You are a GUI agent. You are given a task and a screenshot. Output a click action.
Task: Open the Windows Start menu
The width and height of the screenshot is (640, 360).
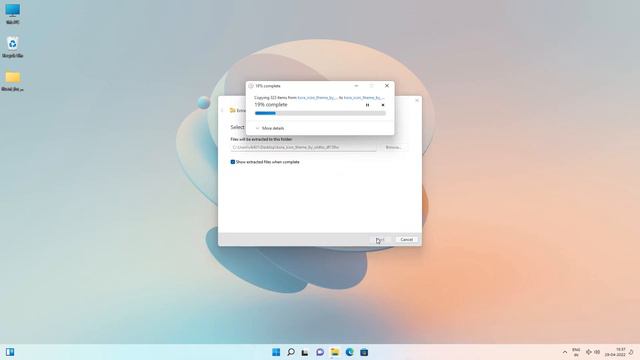click(276, 352)
